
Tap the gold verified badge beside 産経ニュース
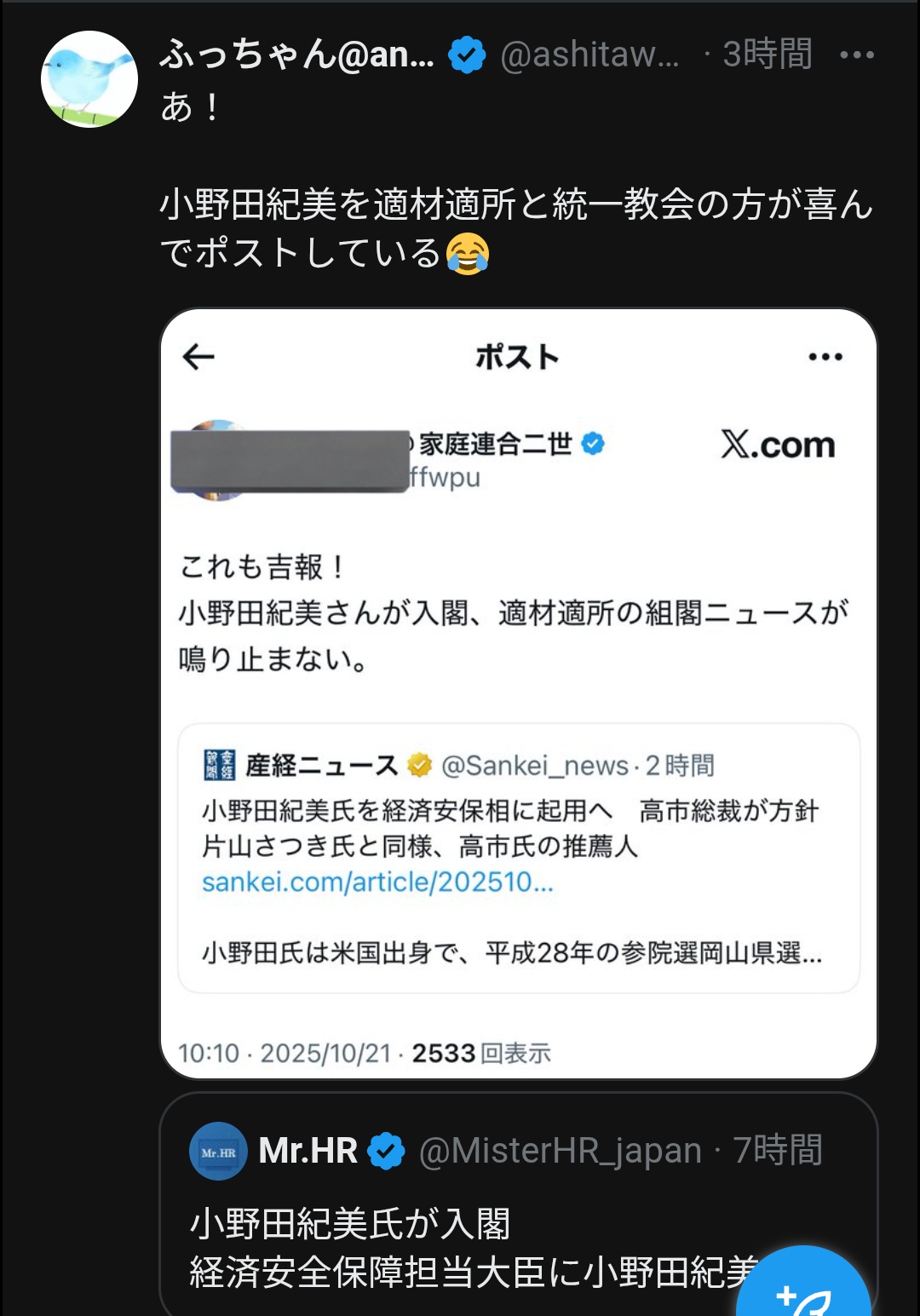419,766
